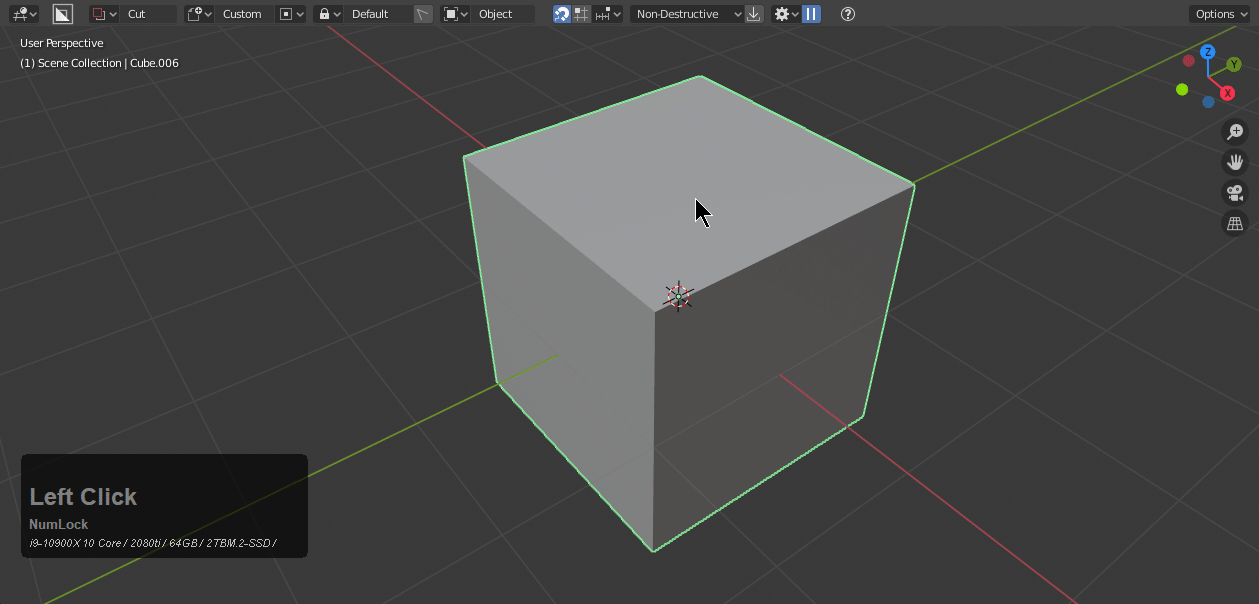
Task: Click the Object alignment button
Action: [503, 14]
